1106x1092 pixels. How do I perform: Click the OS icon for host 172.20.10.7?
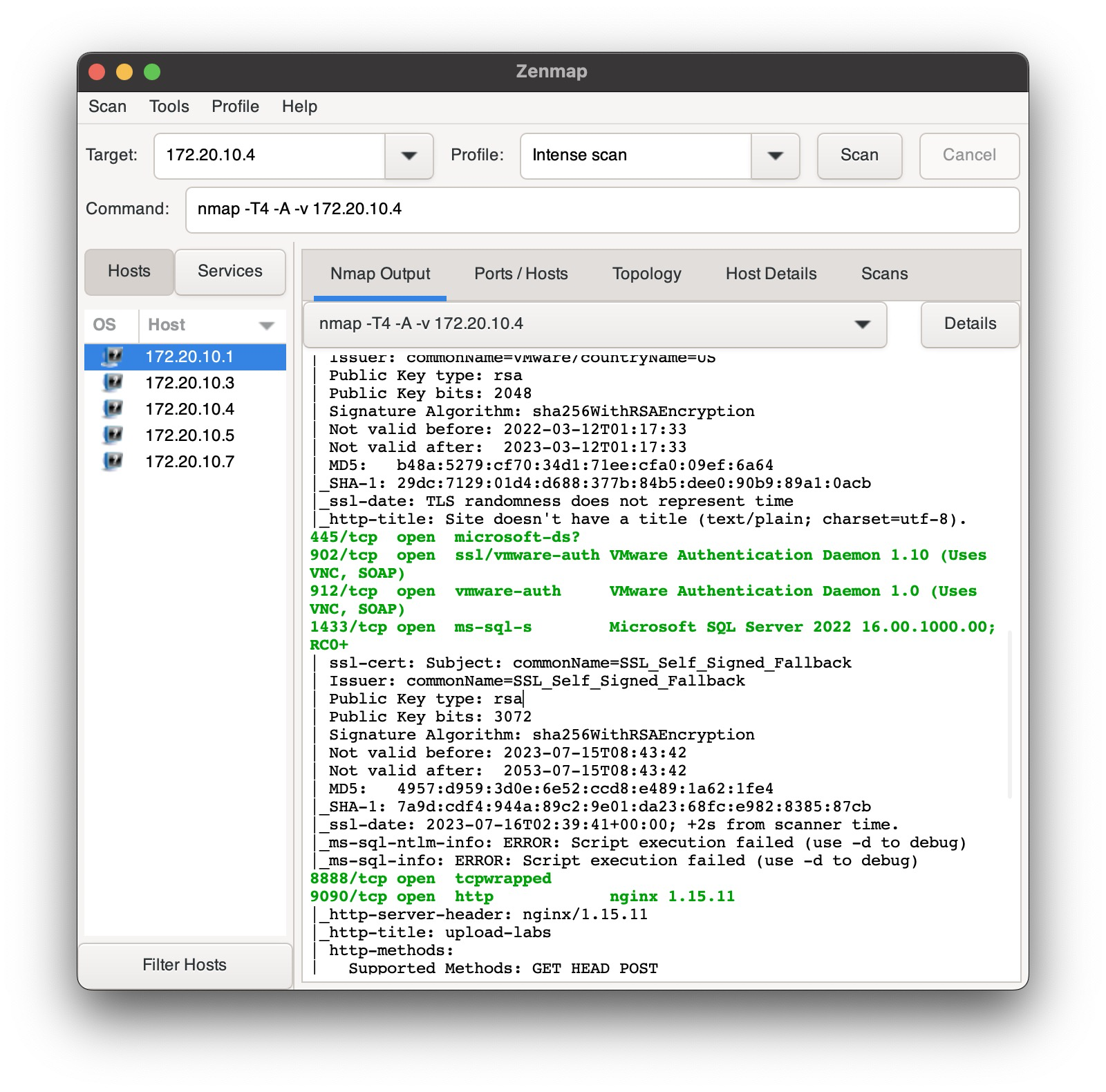tap(112, 462)
